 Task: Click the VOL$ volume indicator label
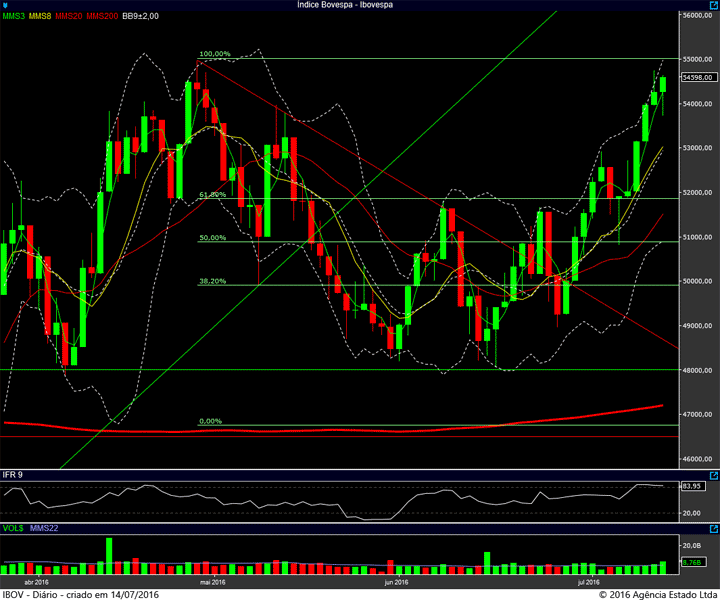[13, 528]
